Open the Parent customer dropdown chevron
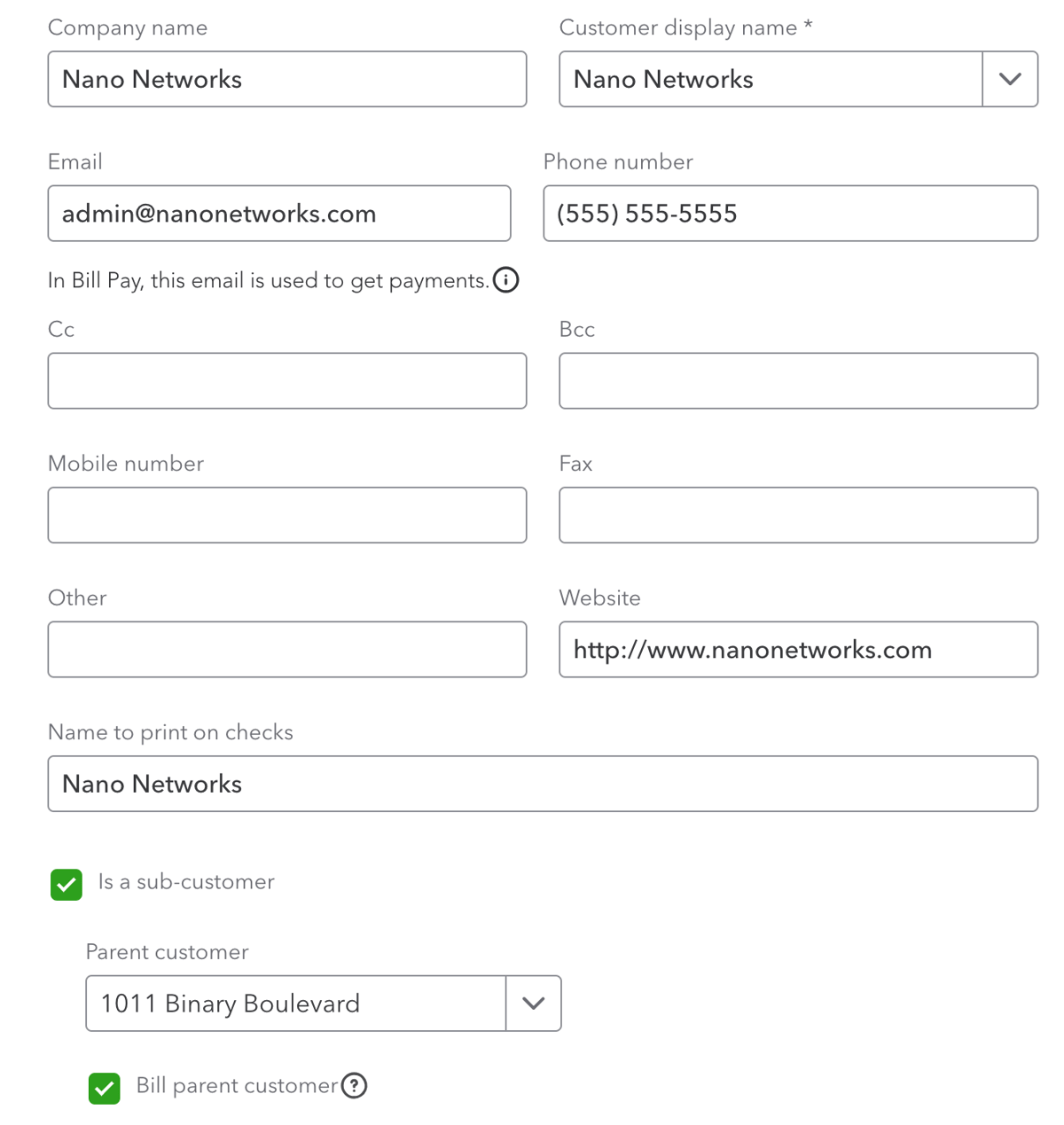Screen dimensions: 1064x1125 coord(533,1004)
